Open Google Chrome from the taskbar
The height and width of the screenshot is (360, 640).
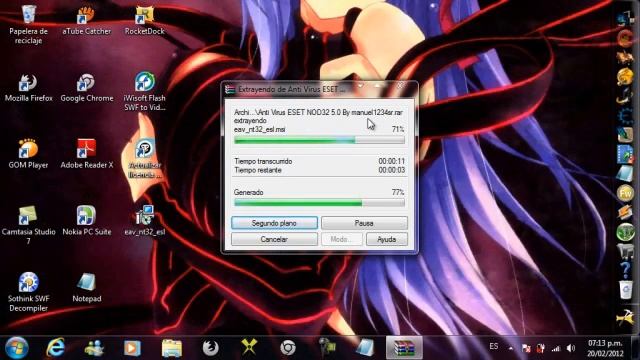coord(288,348)
